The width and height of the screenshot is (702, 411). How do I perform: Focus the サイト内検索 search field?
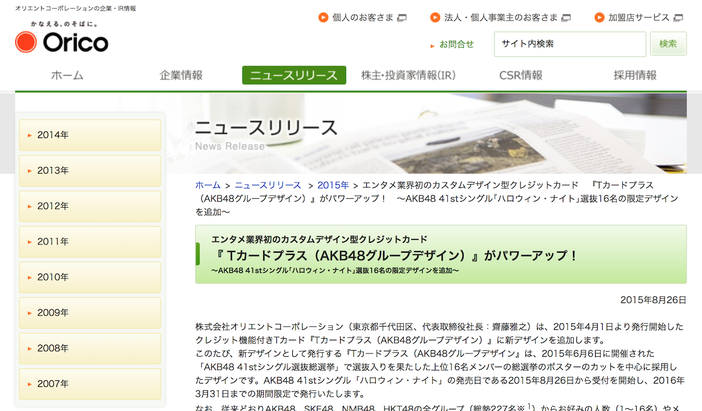click(570, 44)
